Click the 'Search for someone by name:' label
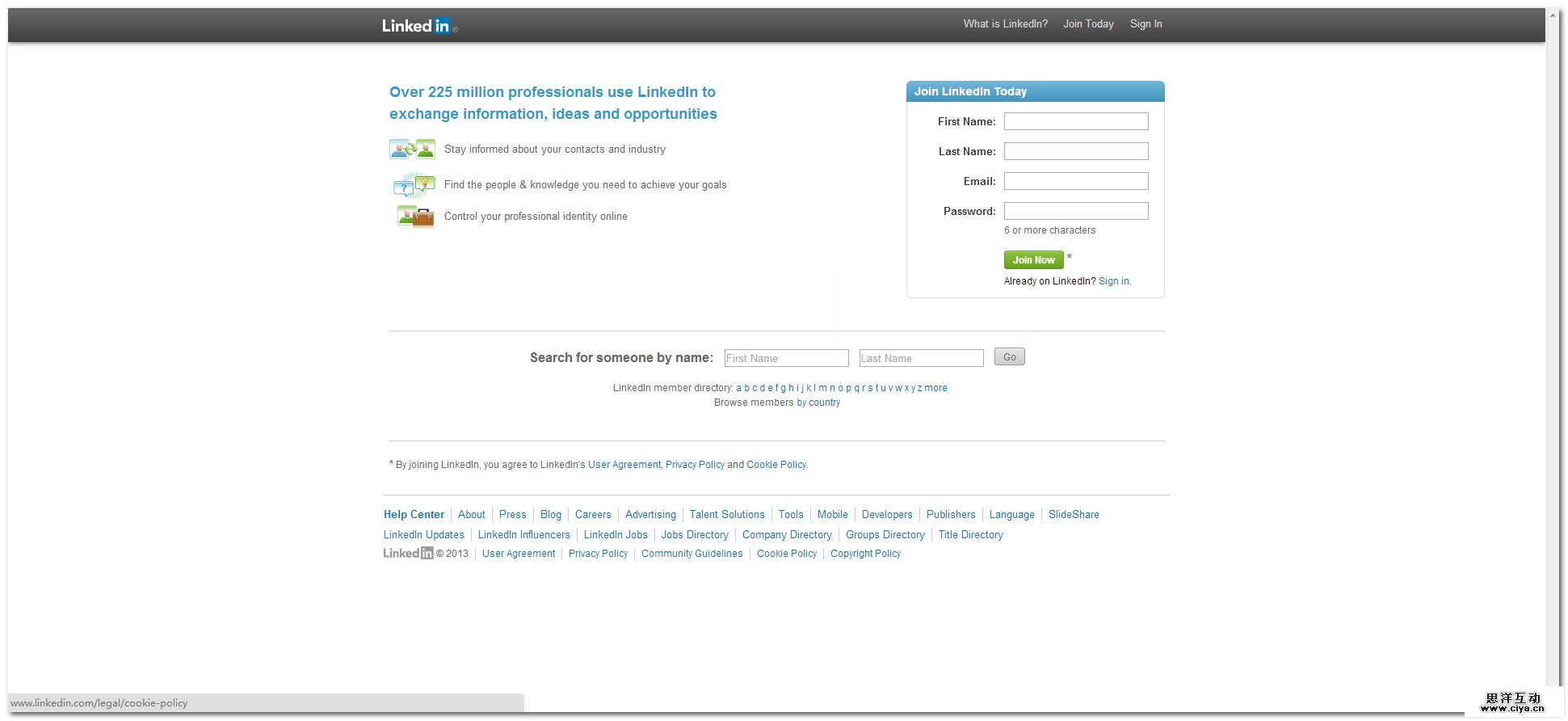 tap(622, 358)
